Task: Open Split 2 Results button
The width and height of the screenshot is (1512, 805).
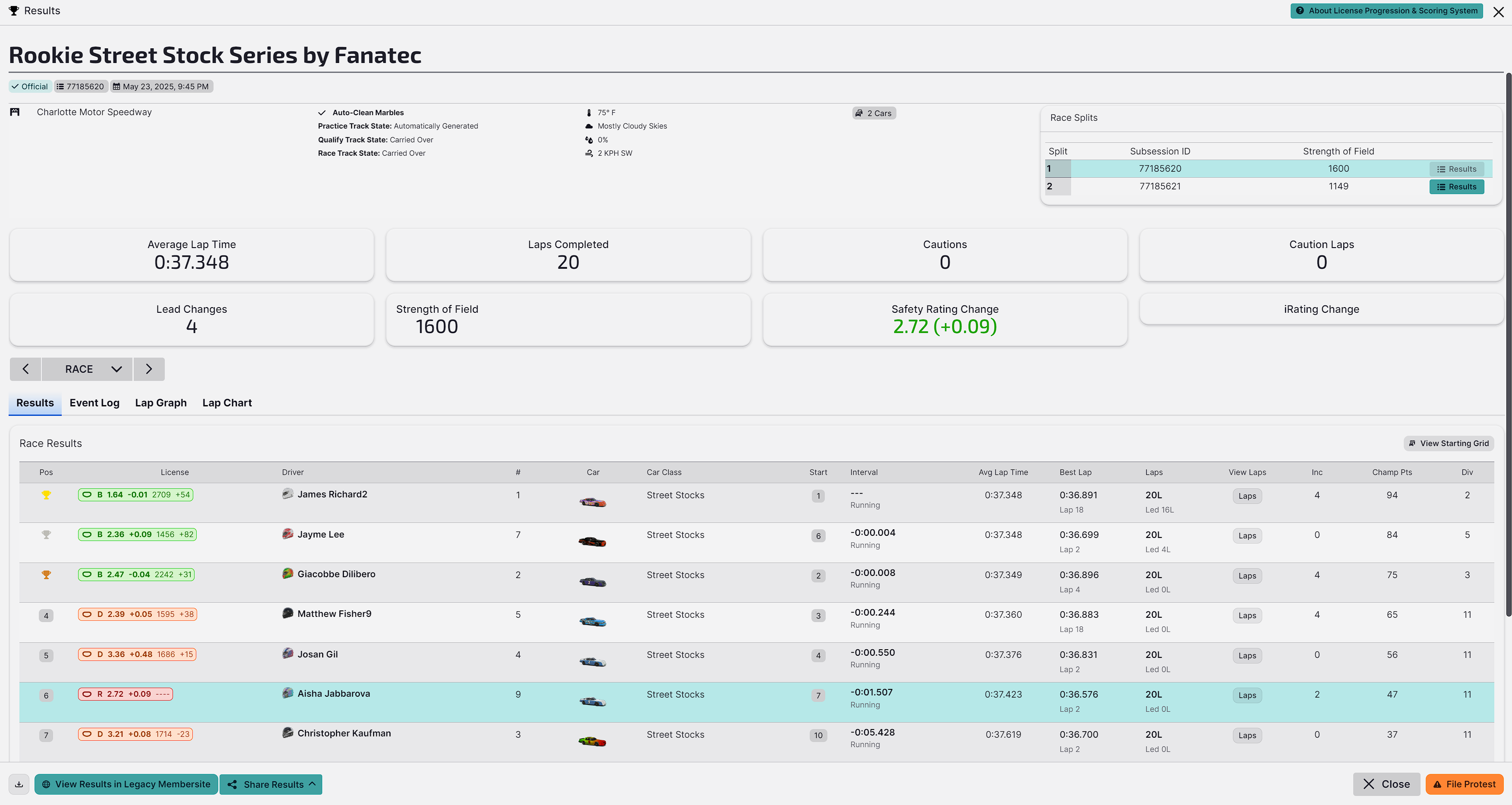Action: pyautogui.click(x=1456, y=187)
